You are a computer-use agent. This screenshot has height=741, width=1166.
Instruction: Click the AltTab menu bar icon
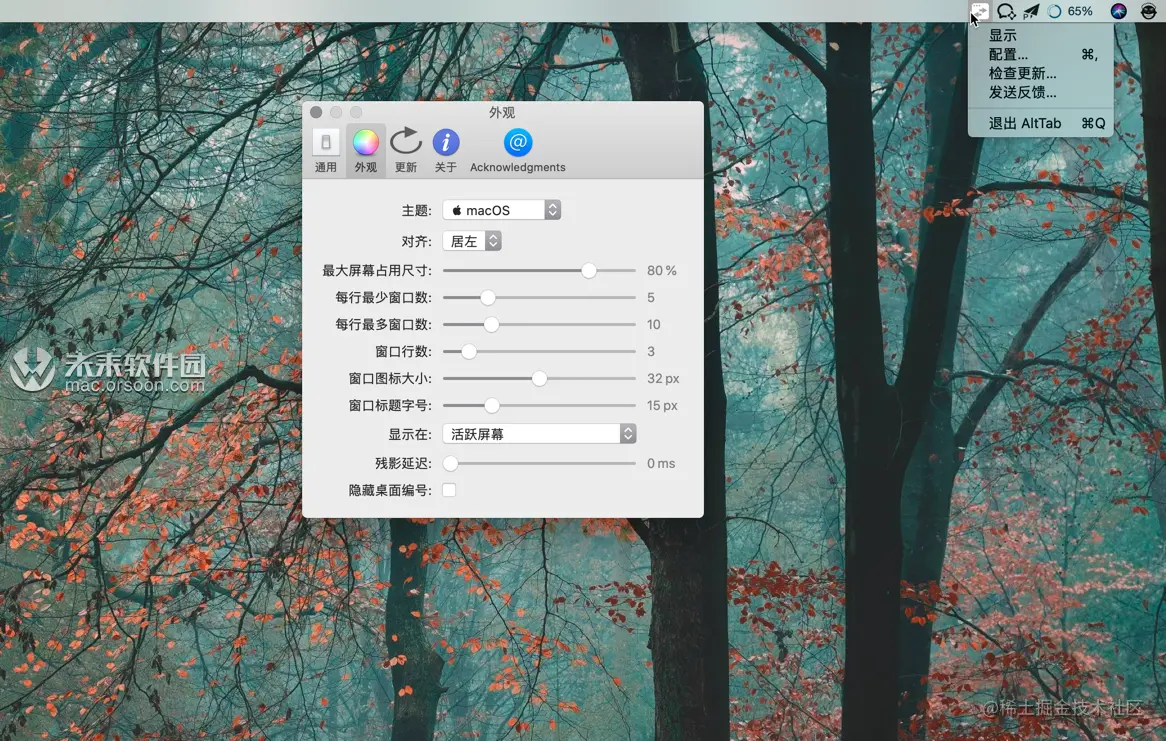coord(979,11)
